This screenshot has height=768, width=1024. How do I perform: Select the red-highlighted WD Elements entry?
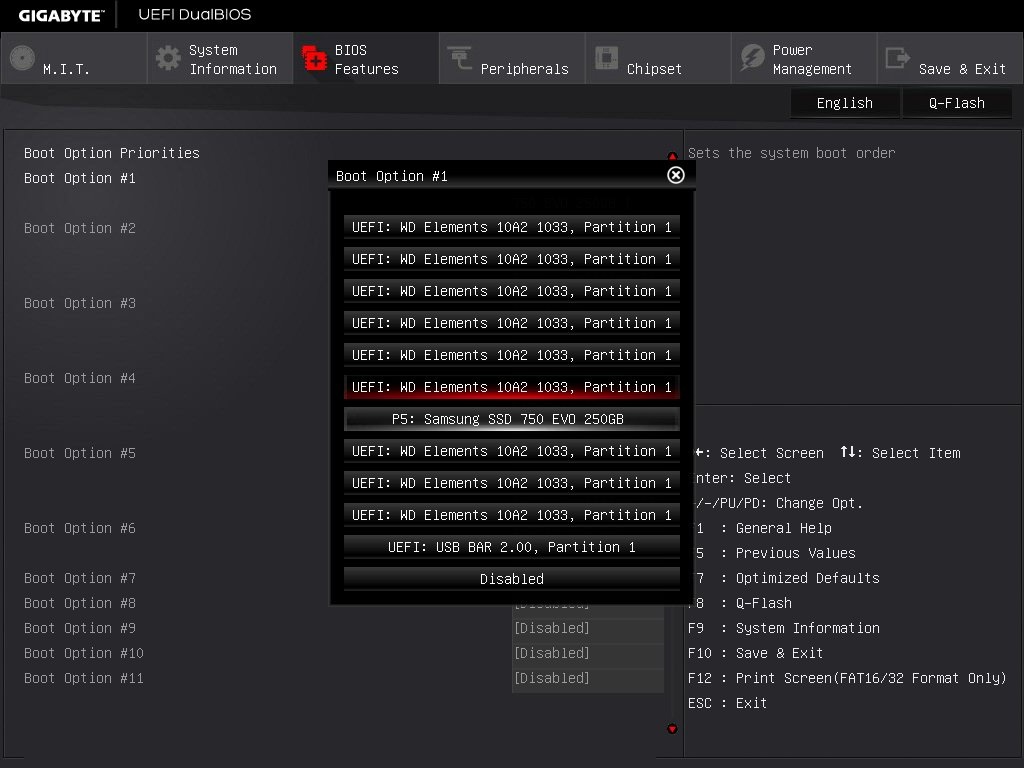coord(511,387)
